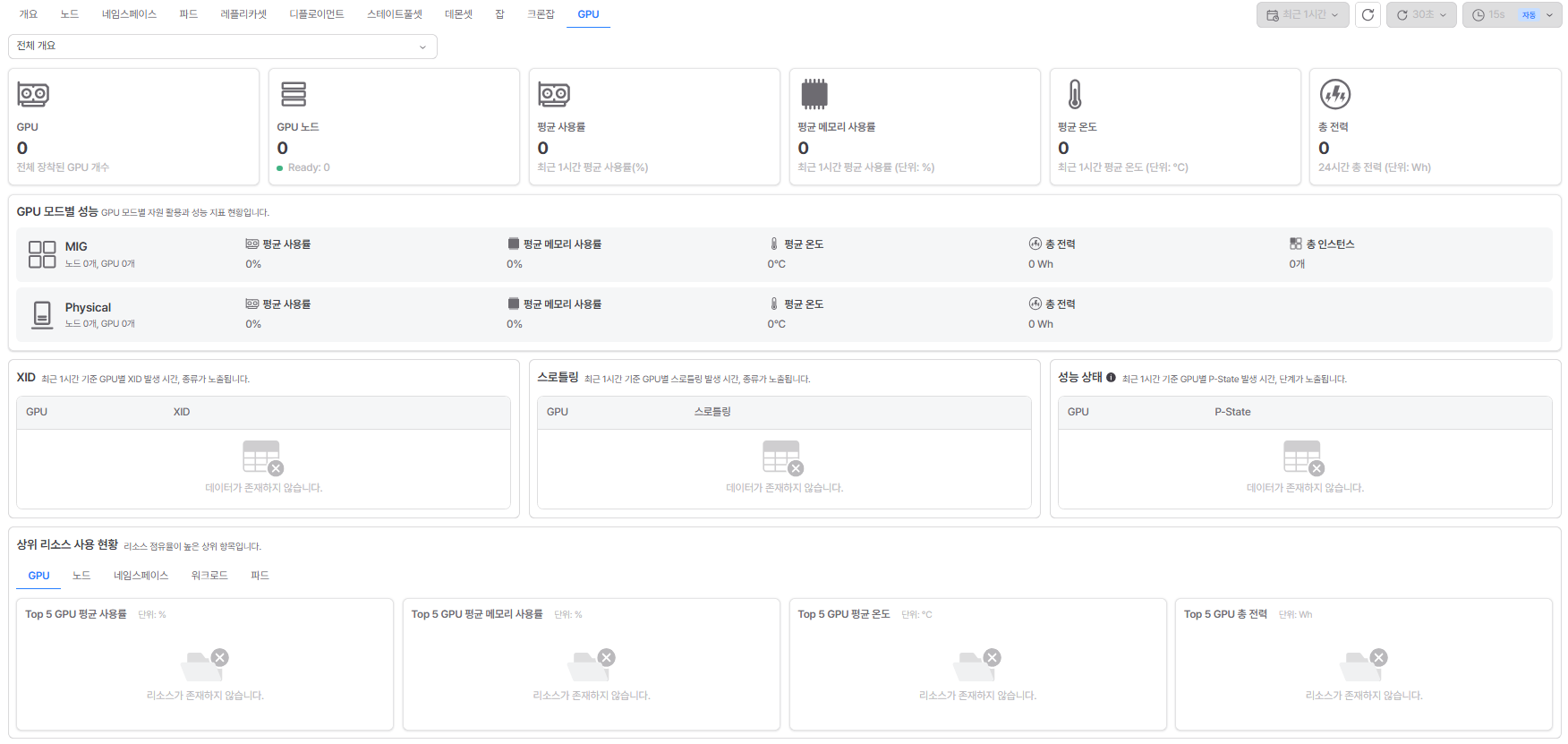
Task: Click the GPU count card icon
Action: (x=33, y=94)
